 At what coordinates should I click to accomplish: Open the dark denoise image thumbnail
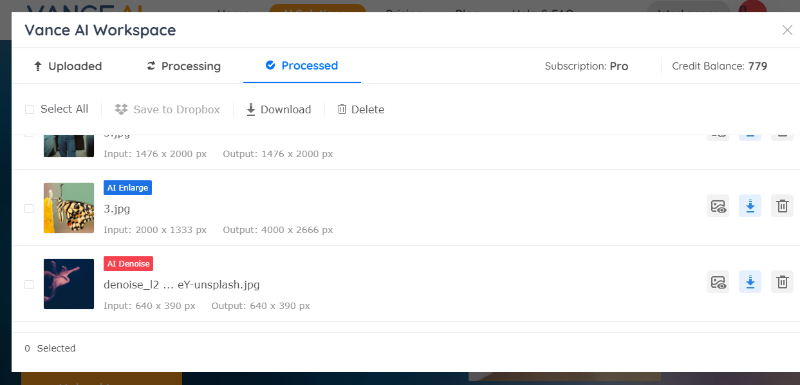[69, 284]
